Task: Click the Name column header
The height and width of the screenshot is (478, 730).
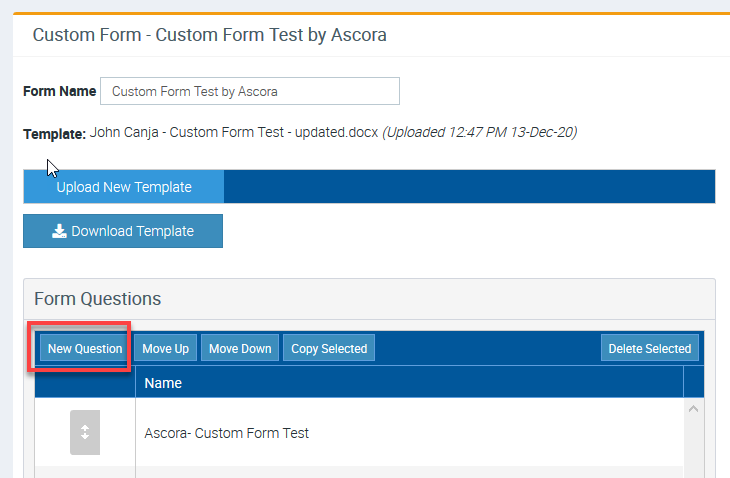Action: pos(163,382)
